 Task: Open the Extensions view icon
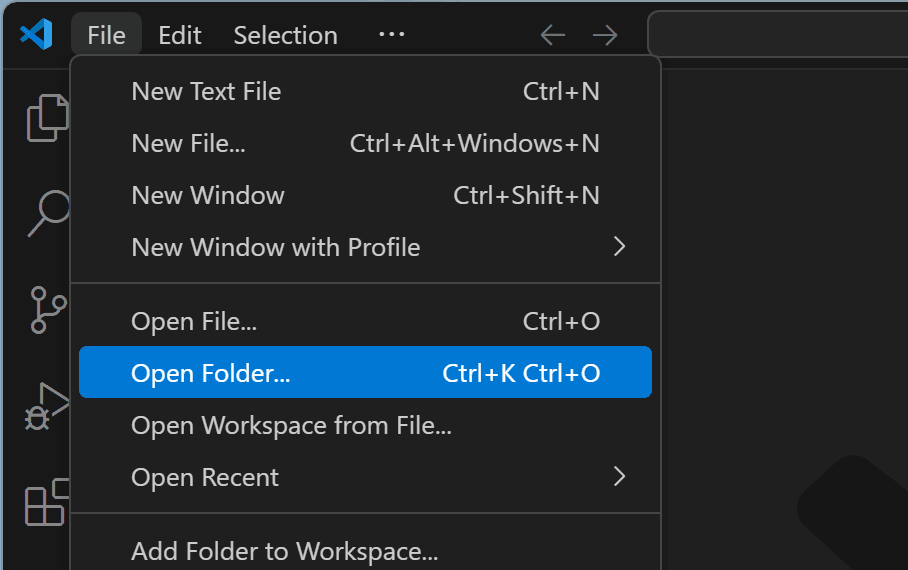pyautogui.click(x=46, y=502)
